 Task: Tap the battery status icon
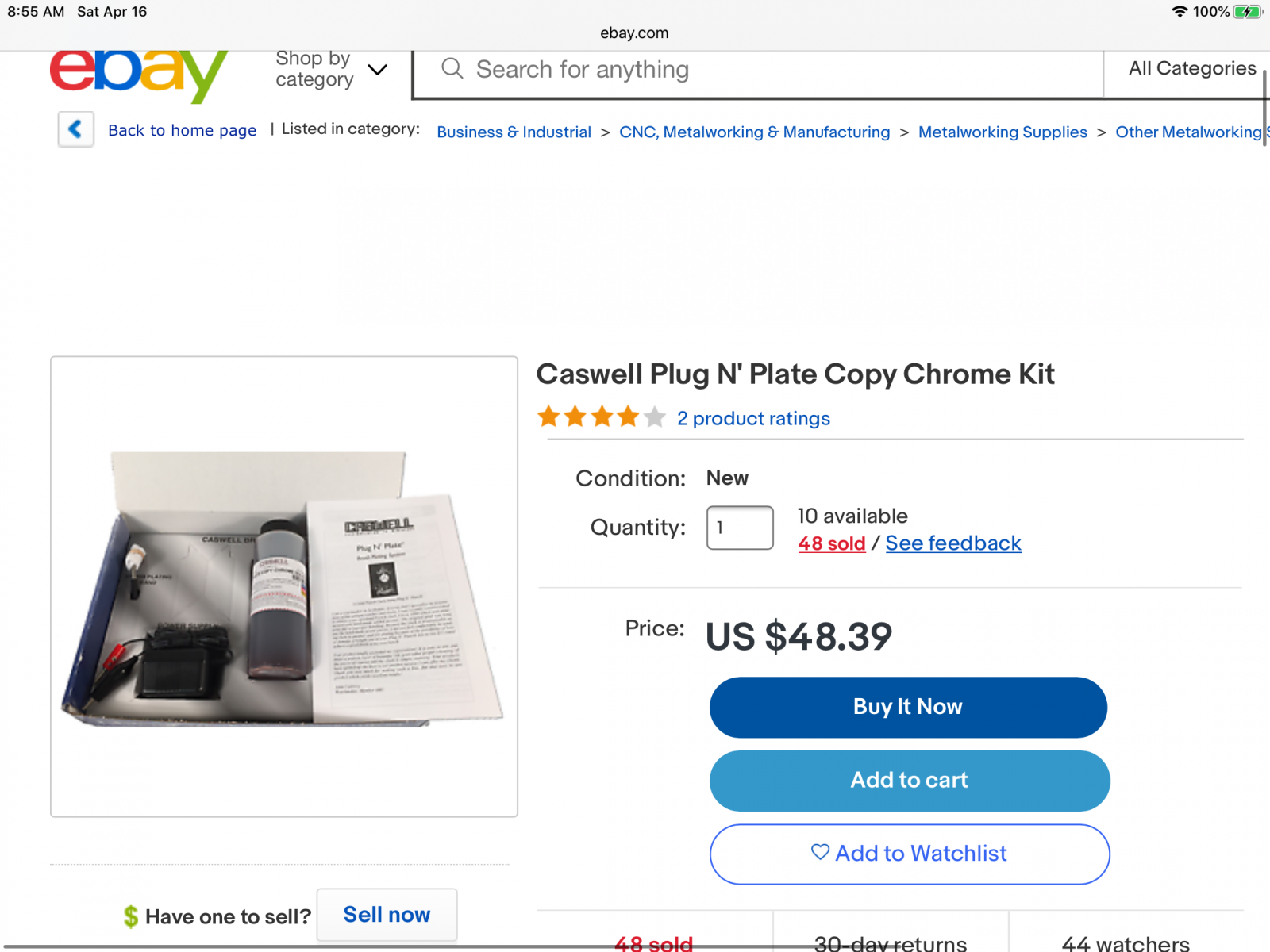point(1248,12)
